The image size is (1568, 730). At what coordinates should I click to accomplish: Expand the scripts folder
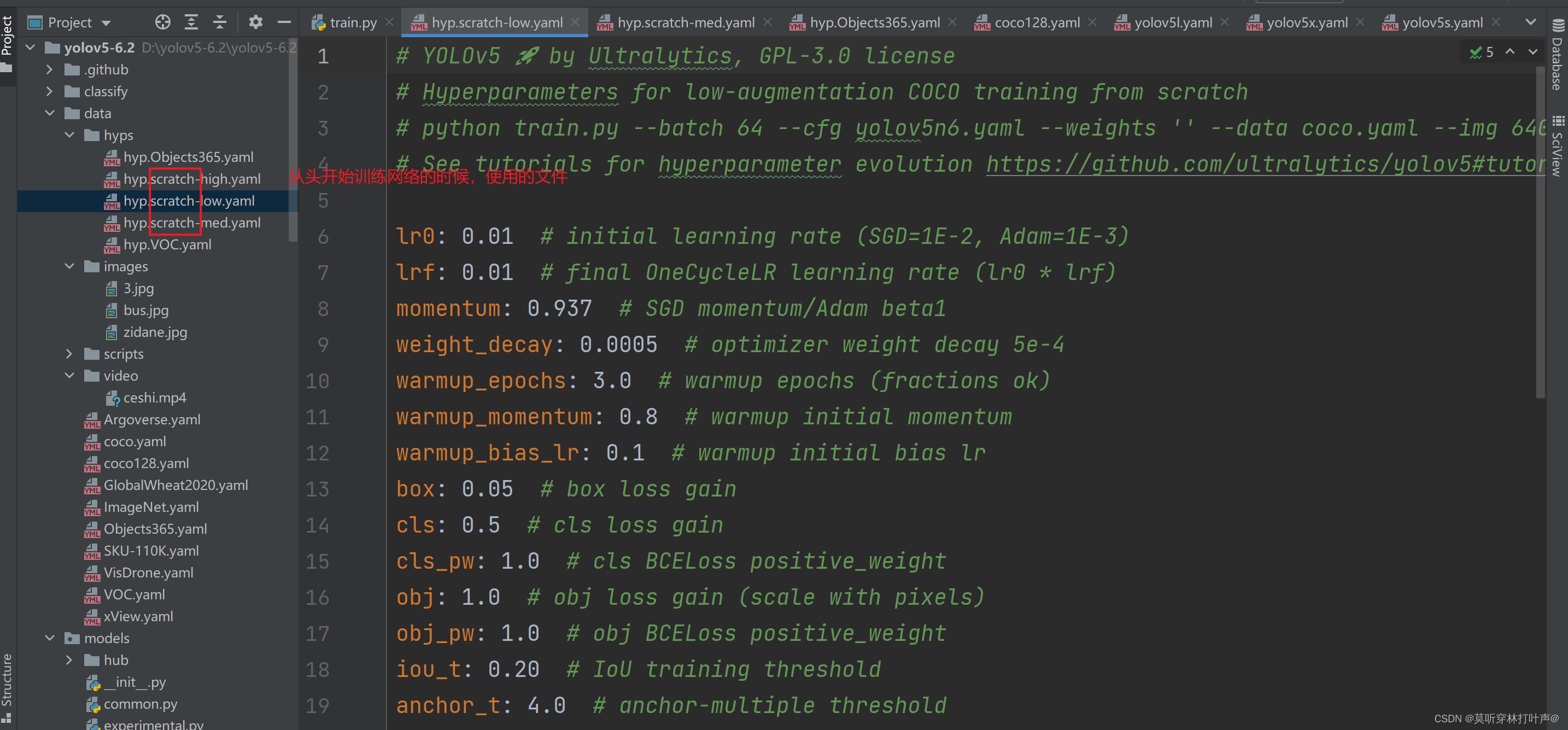click(x=69, y=354)
